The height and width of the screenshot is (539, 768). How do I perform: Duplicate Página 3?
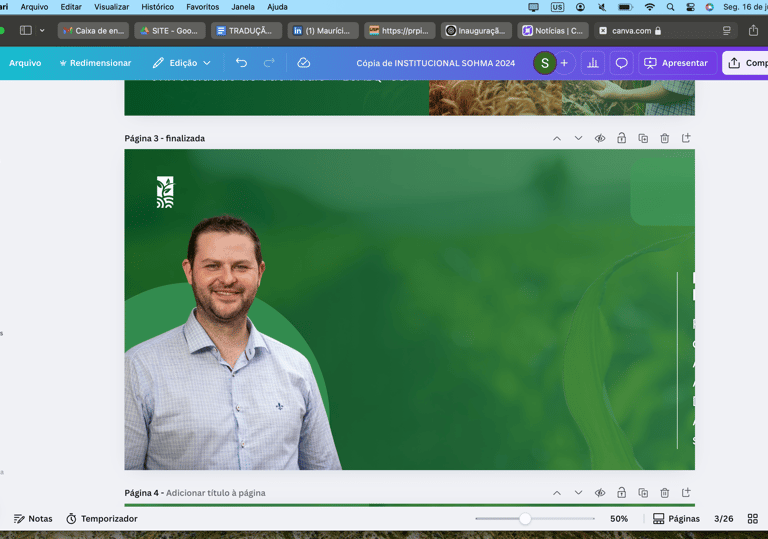[x=643, y=138]
